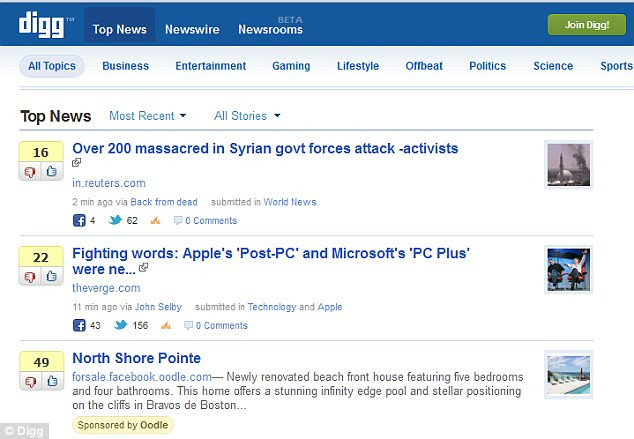
Task: Digg the Apple 'Post-PC' story with thumbs up
Action: pyautogui.click(x=51, y=276)
